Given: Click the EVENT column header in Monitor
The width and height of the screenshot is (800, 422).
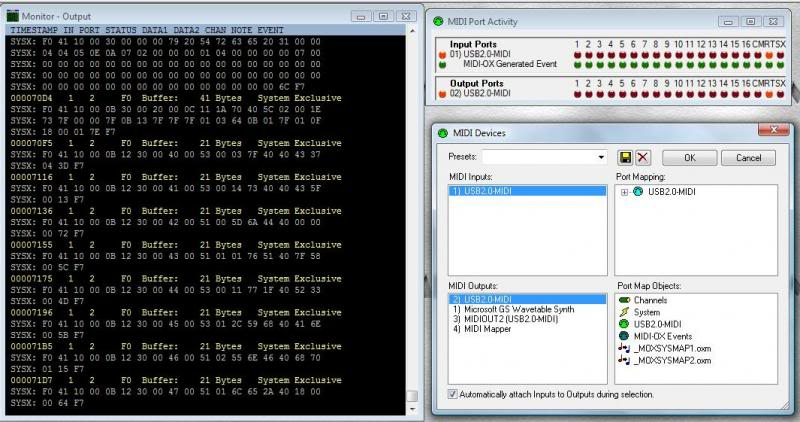Looking at the screenshot, I should tap(270, 30).
